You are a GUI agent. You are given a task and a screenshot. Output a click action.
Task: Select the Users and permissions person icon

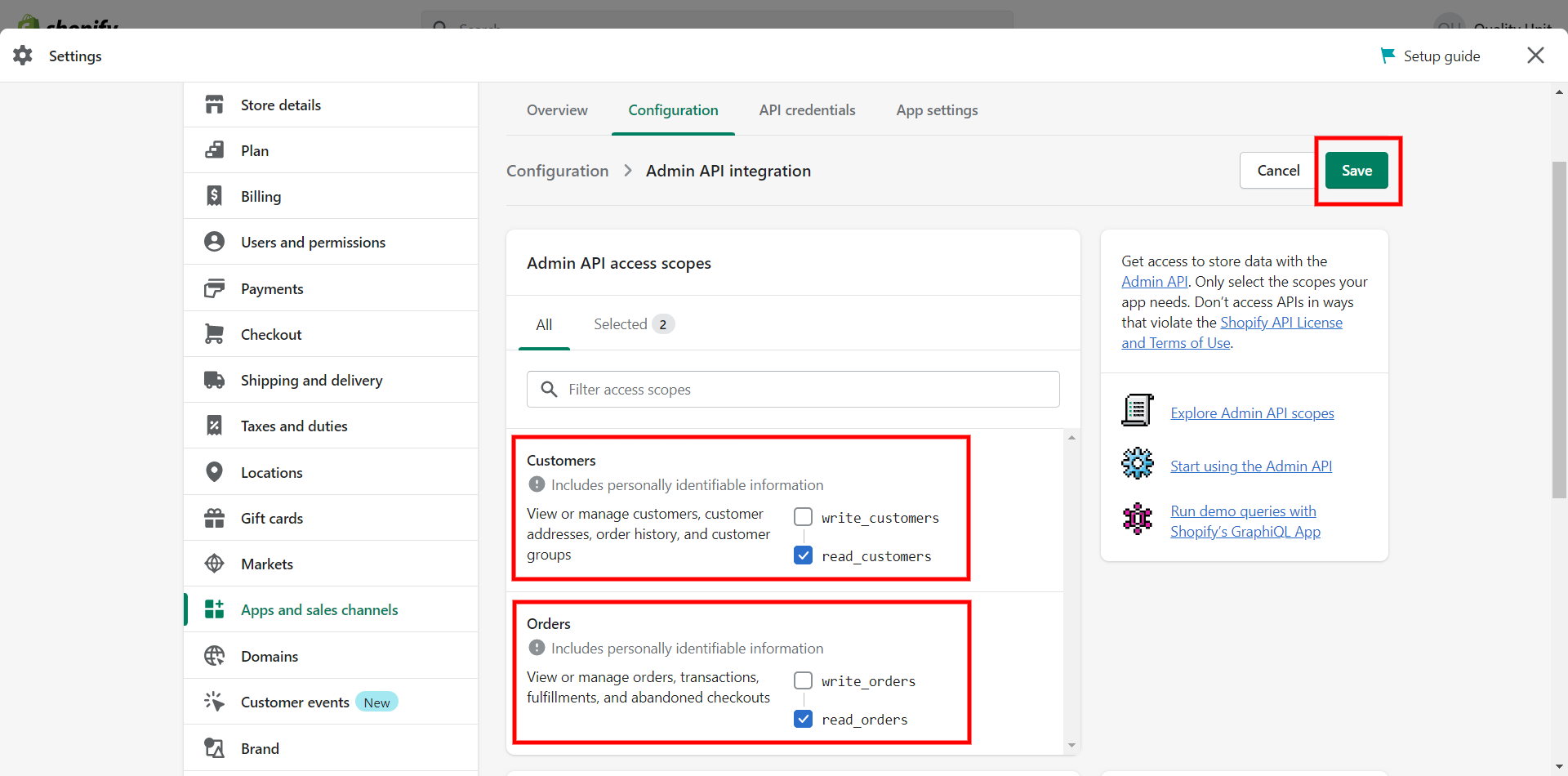click(x=214, y=242)
